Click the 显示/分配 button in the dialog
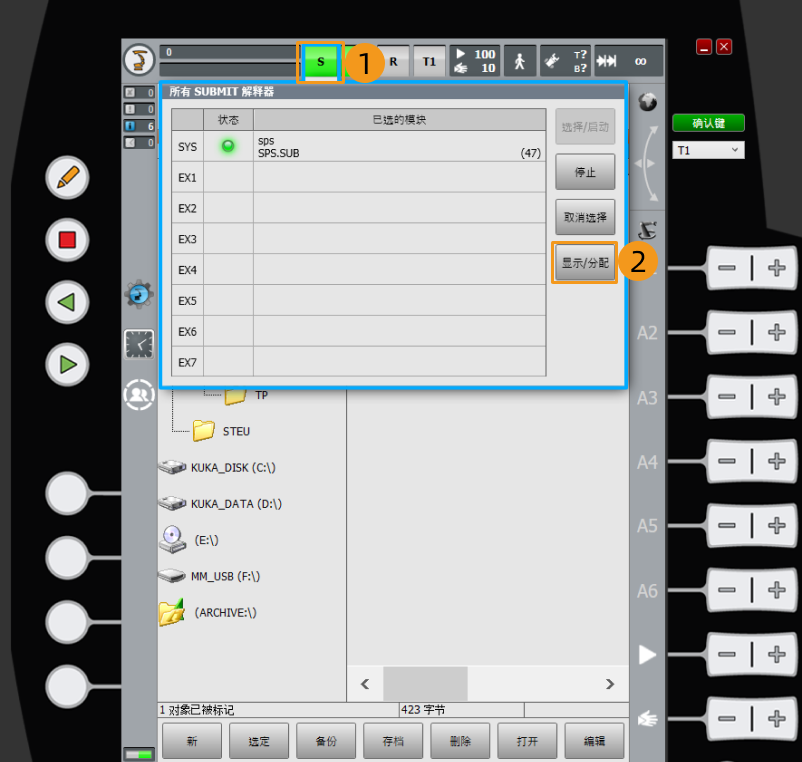 pos(584,262)
